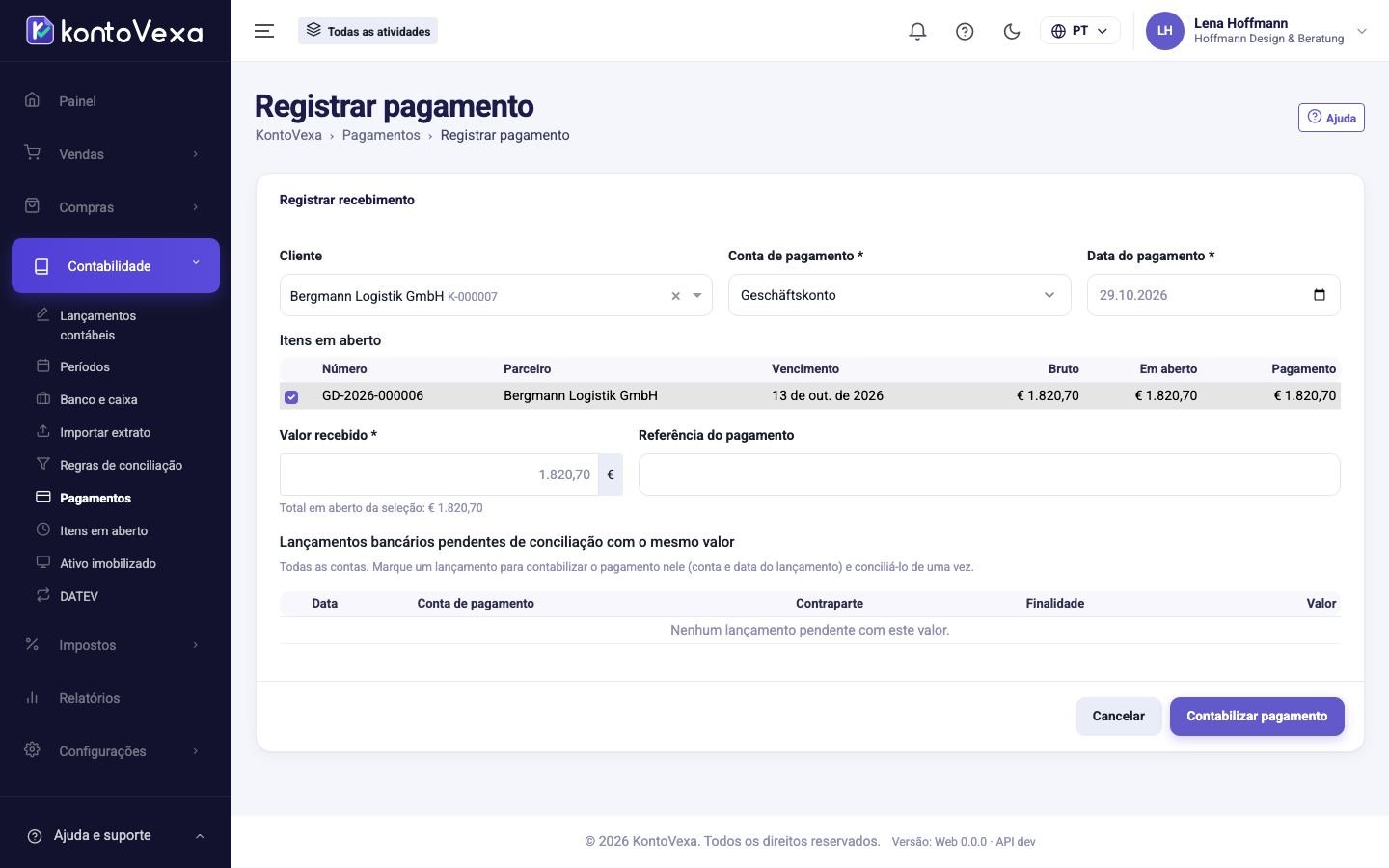Expand Ajuda e suporte chevron
Image resolution: width=1389 pixels, height=868 pixels.
(200, 836)
